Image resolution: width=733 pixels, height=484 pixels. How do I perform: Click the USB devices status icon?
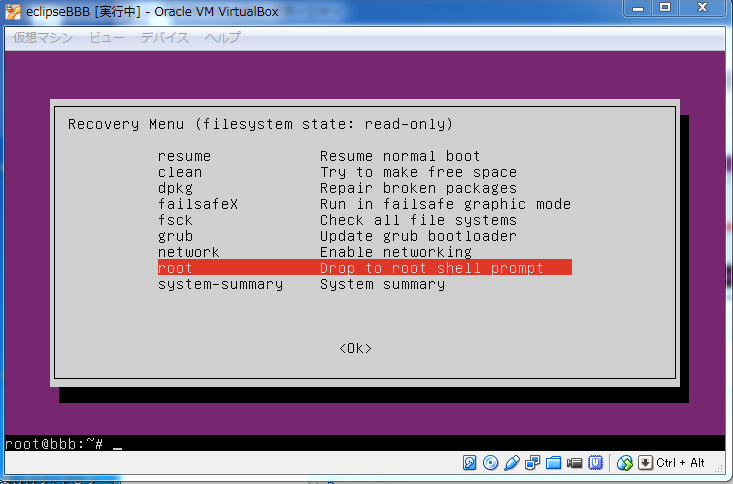[x=511, y=463]
